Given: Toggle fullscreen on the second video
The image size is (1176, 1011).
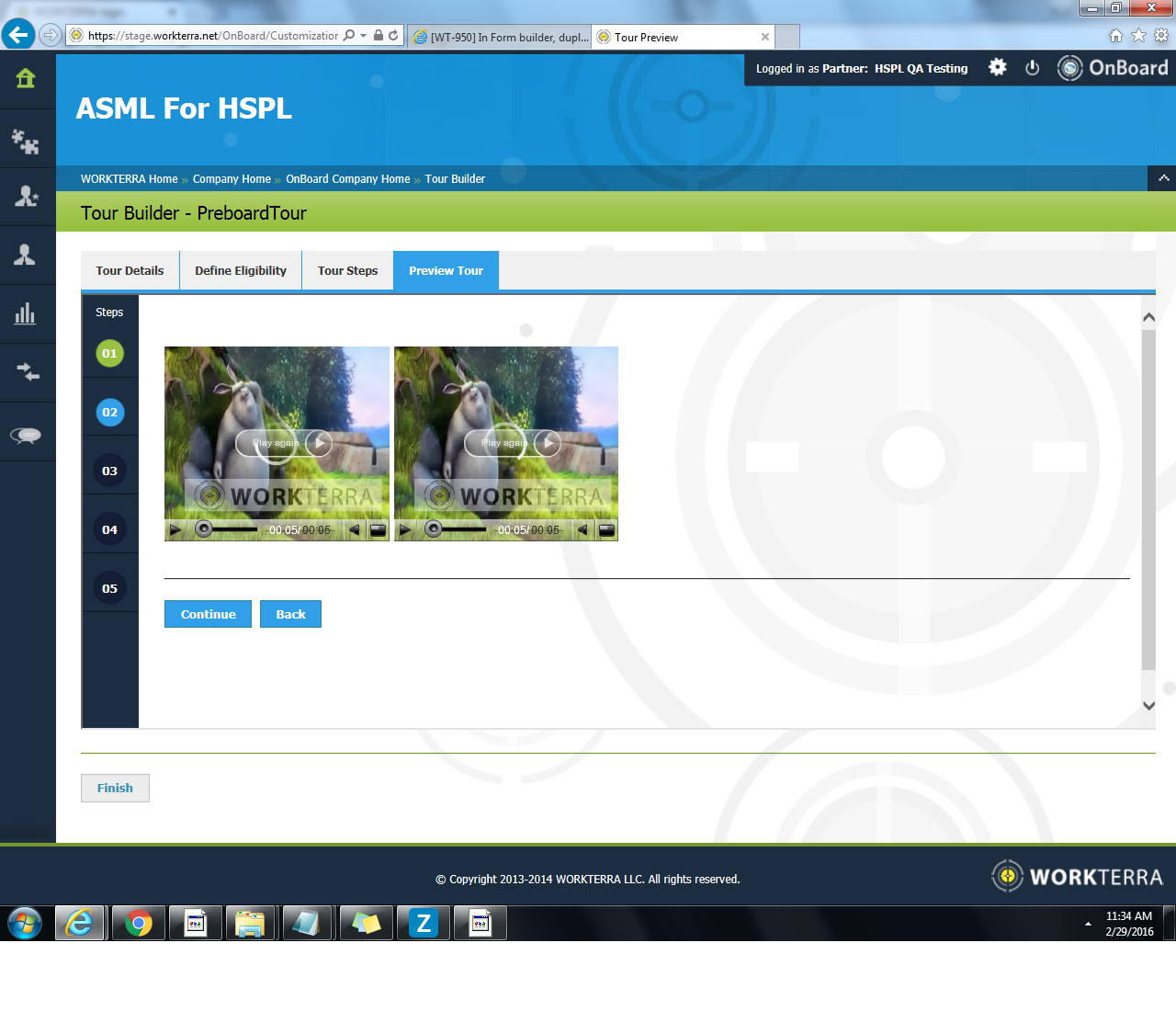Looking at the screenshot, I should (x=606, y=530).
